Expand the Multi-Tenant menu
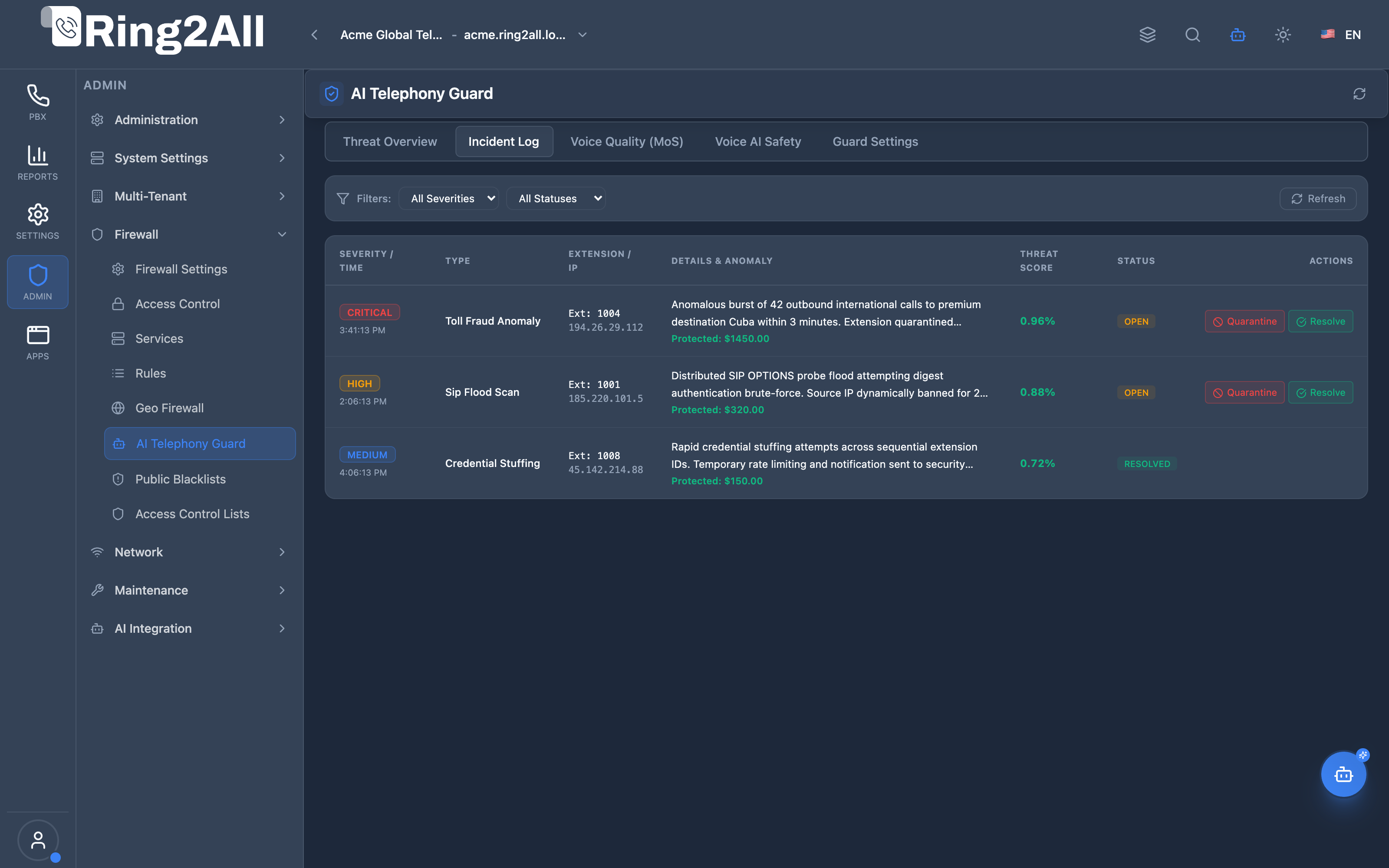The image size is (1389, 868). pos(189,196)
